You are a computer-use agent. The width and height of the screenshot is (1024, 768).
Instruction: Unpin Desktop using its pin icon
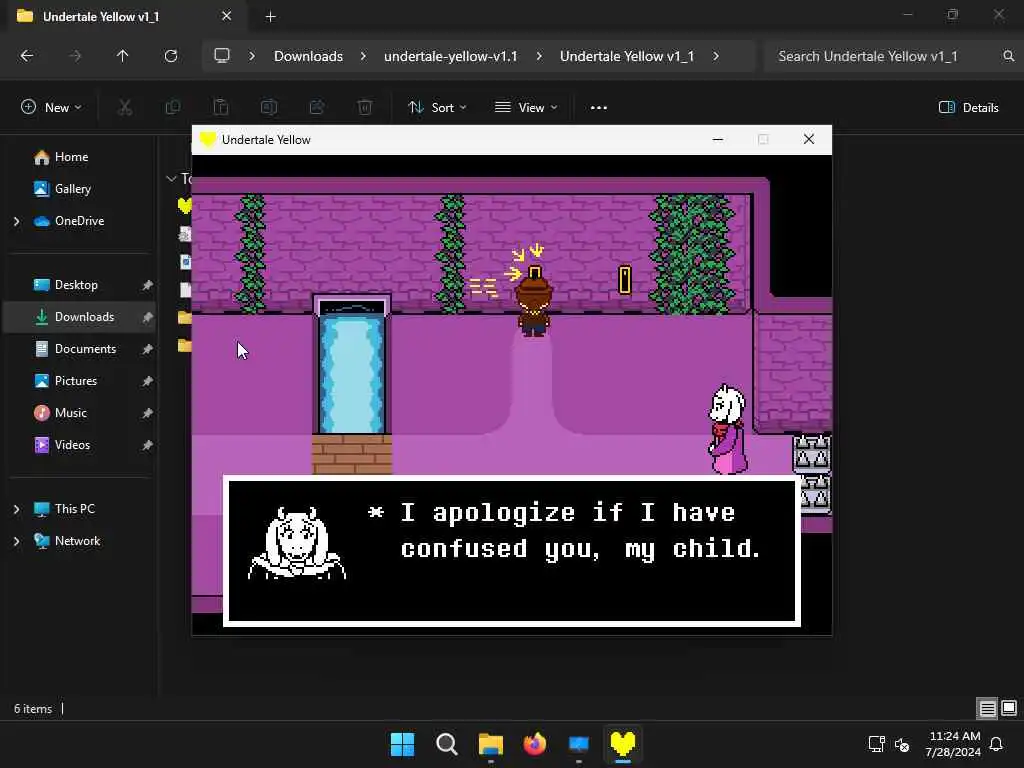pos(148,285)
